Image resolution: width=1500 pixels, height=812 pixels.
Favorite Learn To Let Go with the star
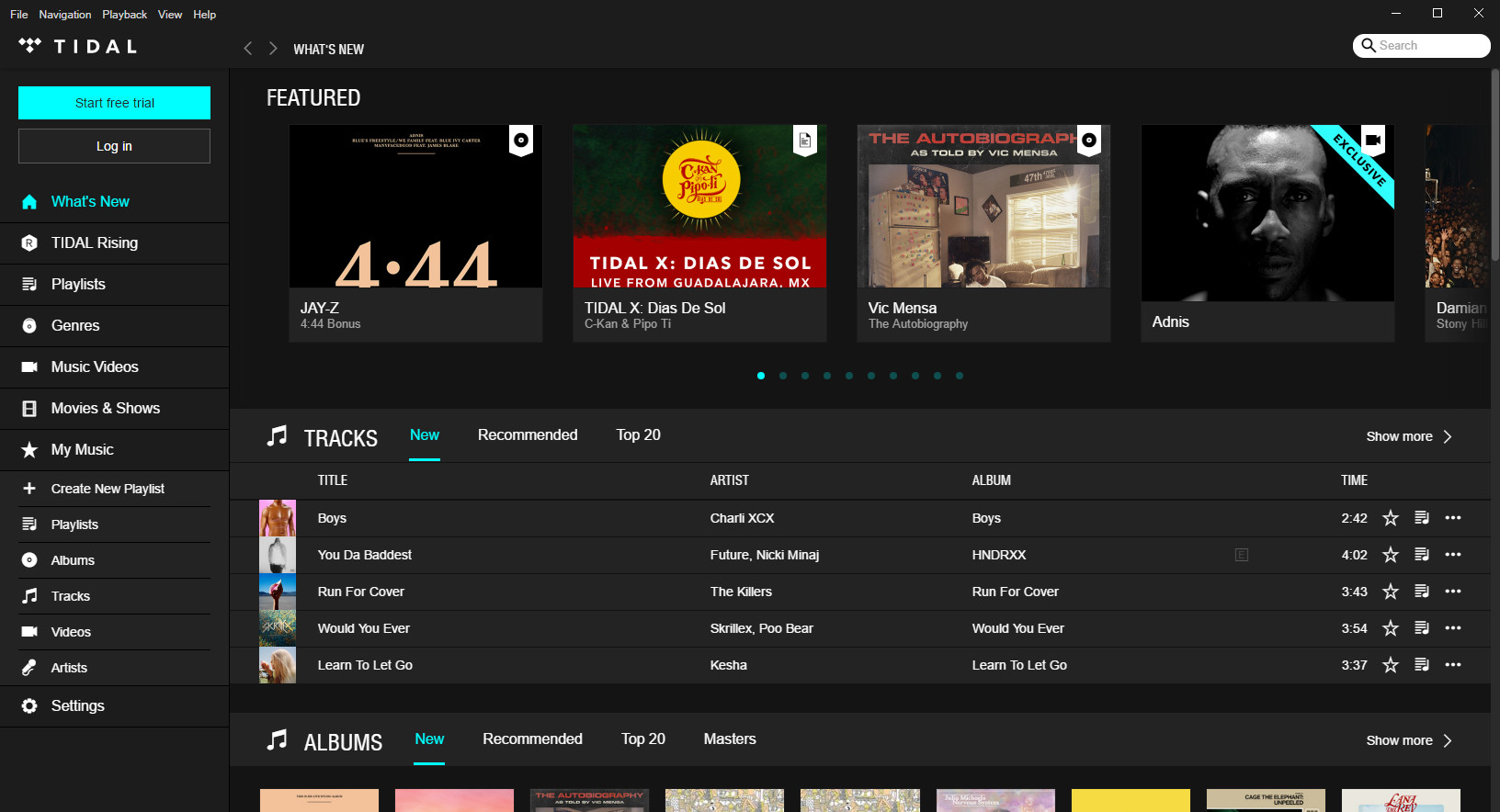[1391, 665]
